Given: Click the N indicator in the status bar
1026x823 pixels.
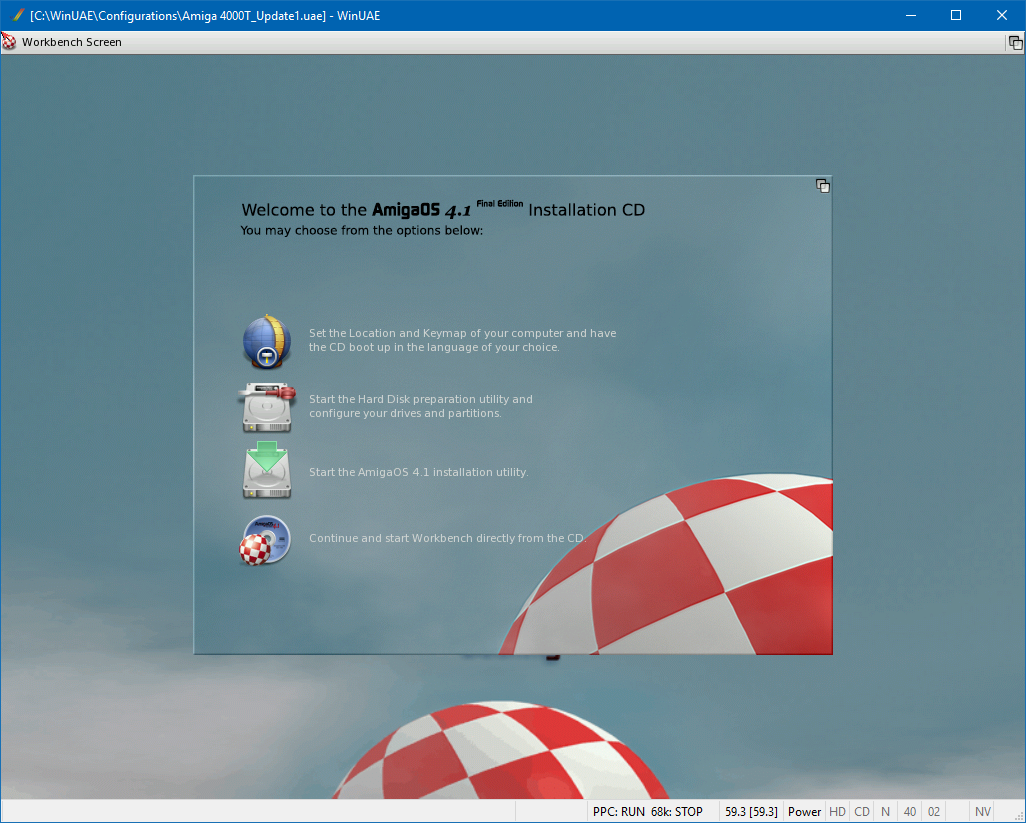Looking at the screenshot, I should (885, 812).
